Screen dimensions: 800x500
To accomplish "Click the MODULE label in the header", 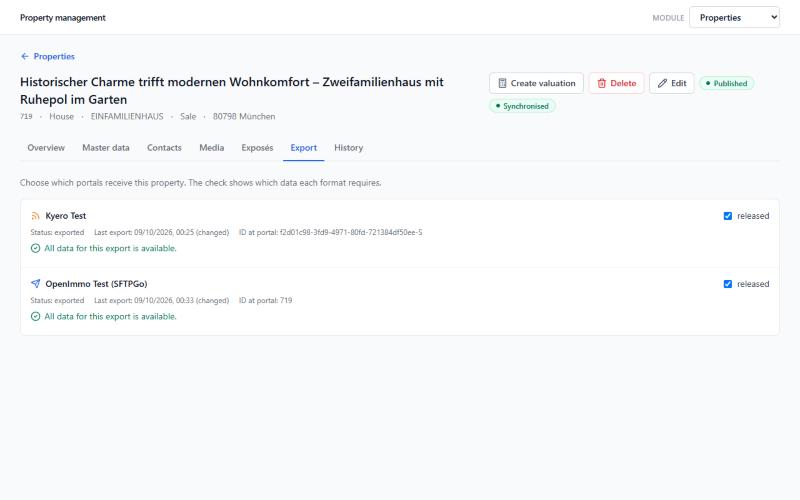I will coord(668,18).
